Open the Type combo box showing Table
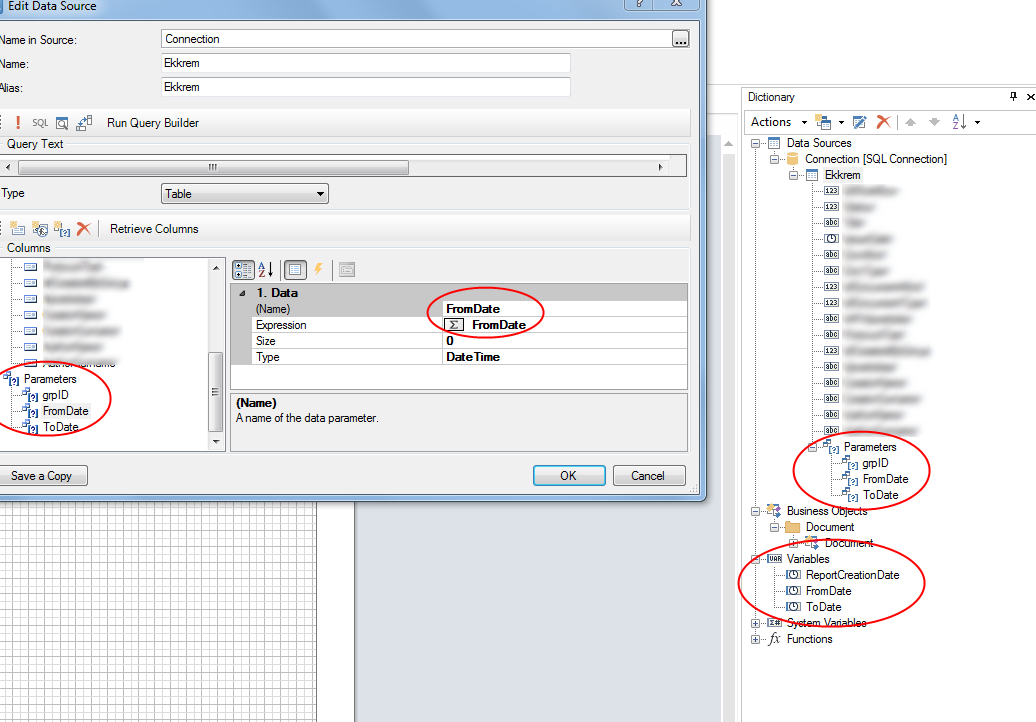 [x=244, y=194]
